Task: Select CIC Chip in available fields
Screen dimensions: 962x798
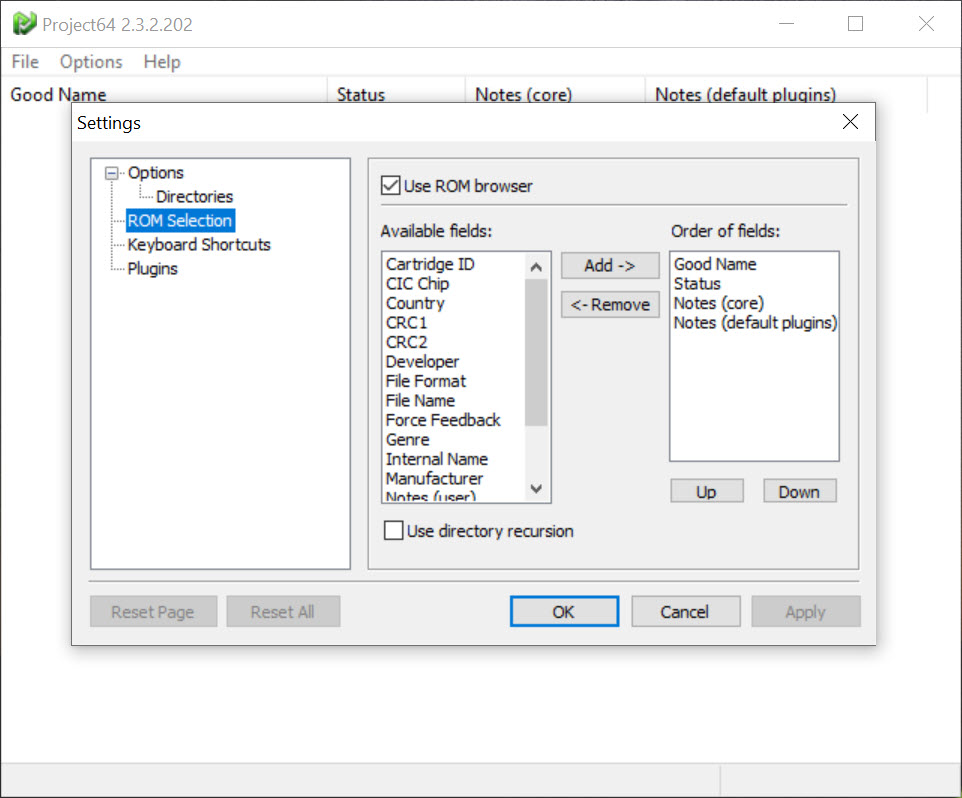Action: (x=418, y=284)
